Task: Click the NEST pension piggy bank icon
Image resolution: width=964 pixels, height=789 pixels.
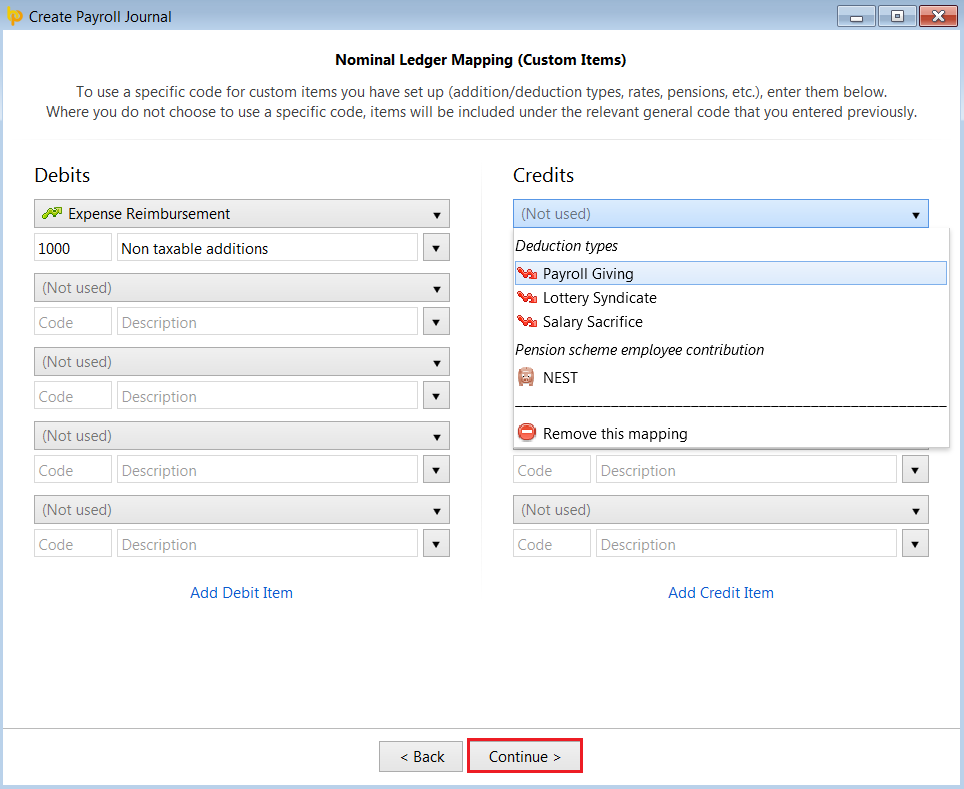Action: (x=526, y=377)
